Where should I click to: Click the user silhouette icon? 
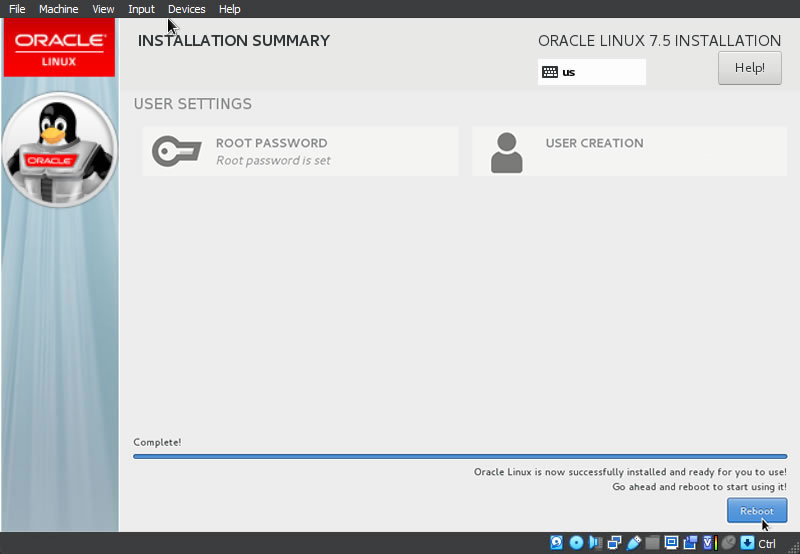[506, 153]
